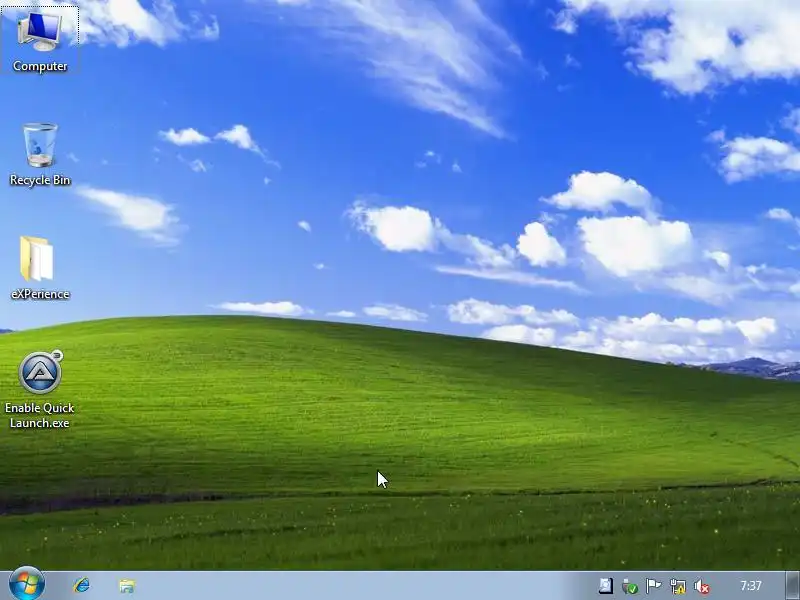The height and width of the screenshot is (600, 800).
Task: Click the network warning tray icon
Action: (678, 586)
